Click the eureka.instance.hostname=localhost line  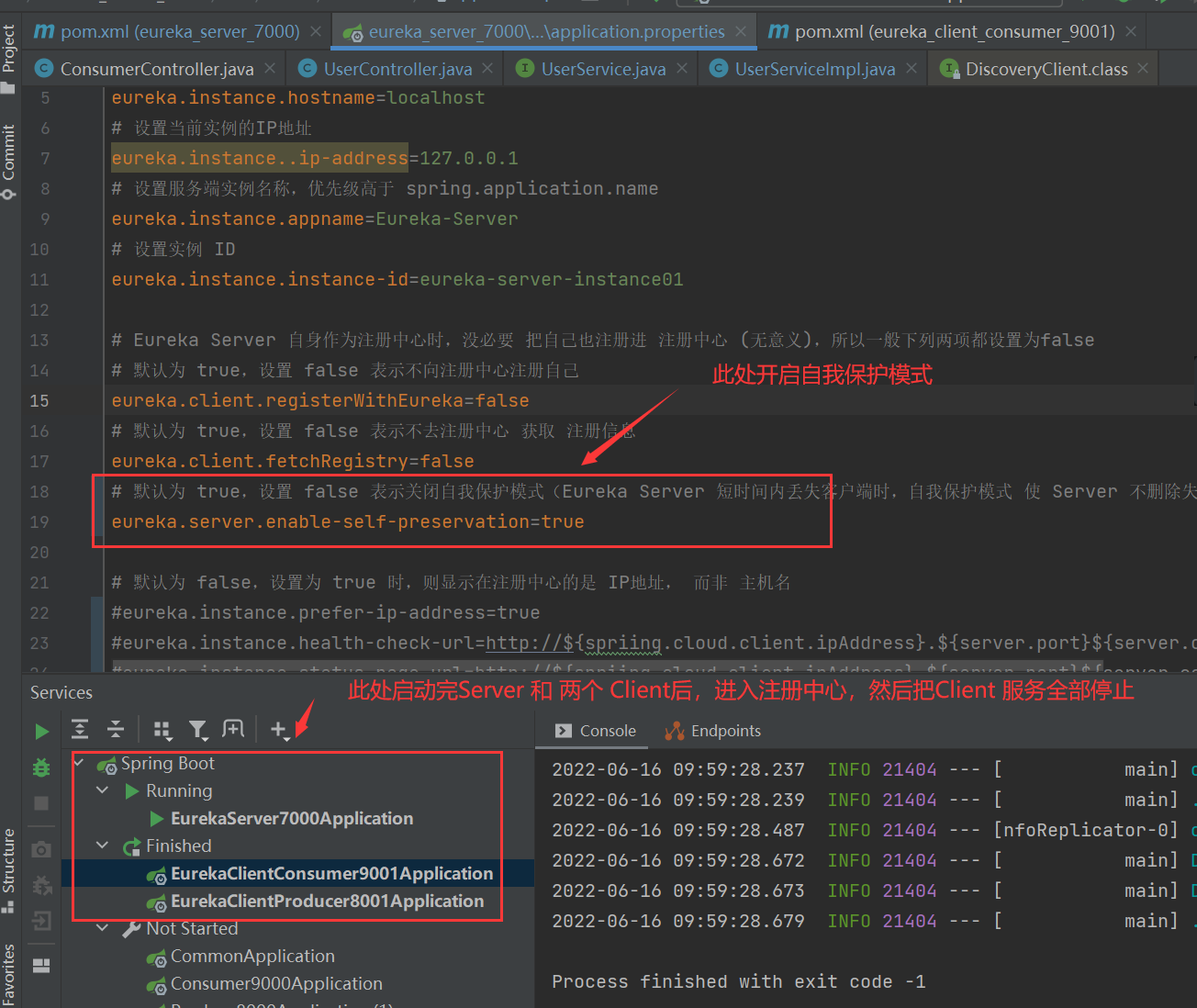298,98
